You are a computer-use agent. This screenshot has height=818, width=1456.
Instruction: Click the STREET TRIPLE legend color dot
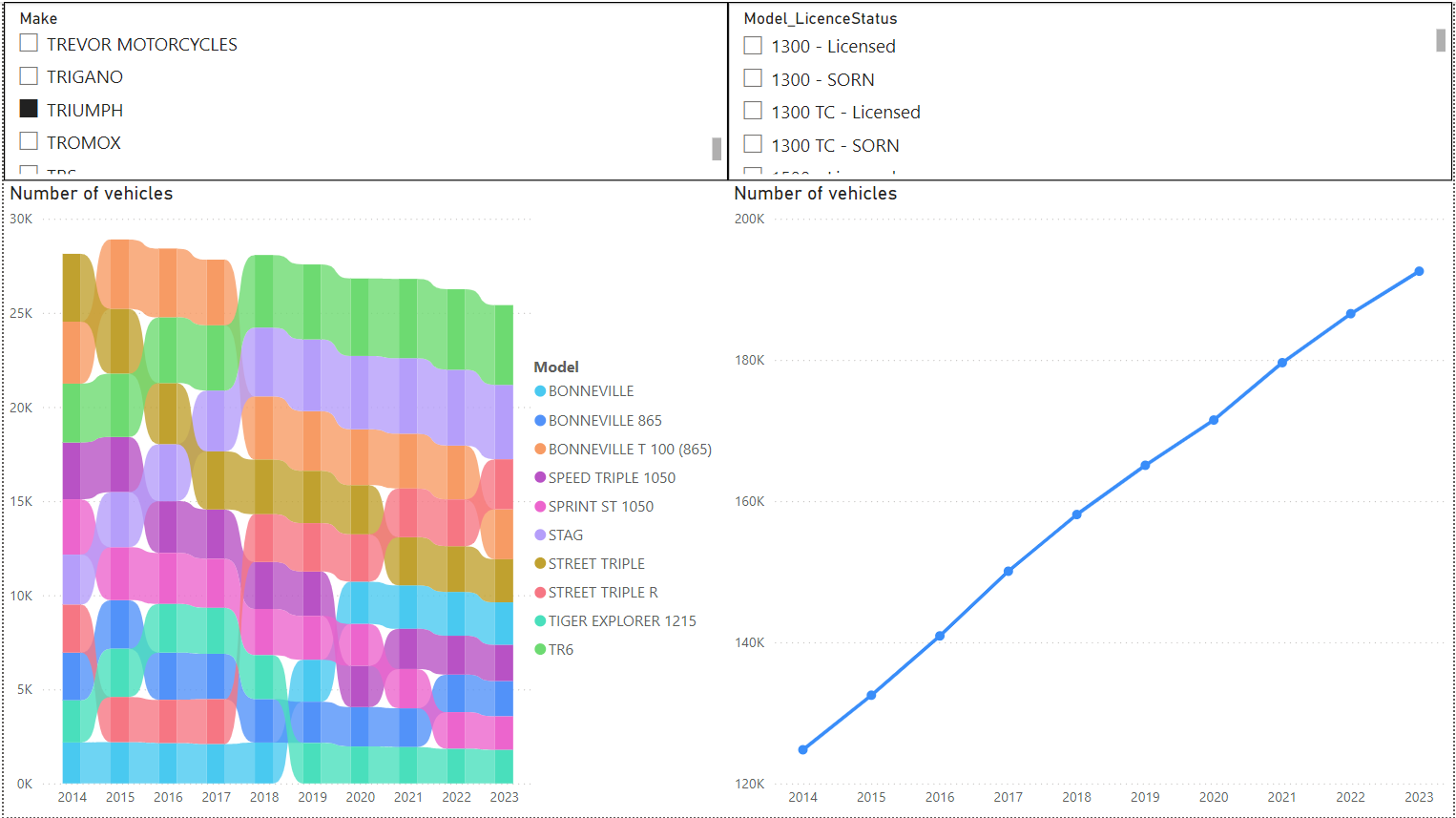[540, 563]
